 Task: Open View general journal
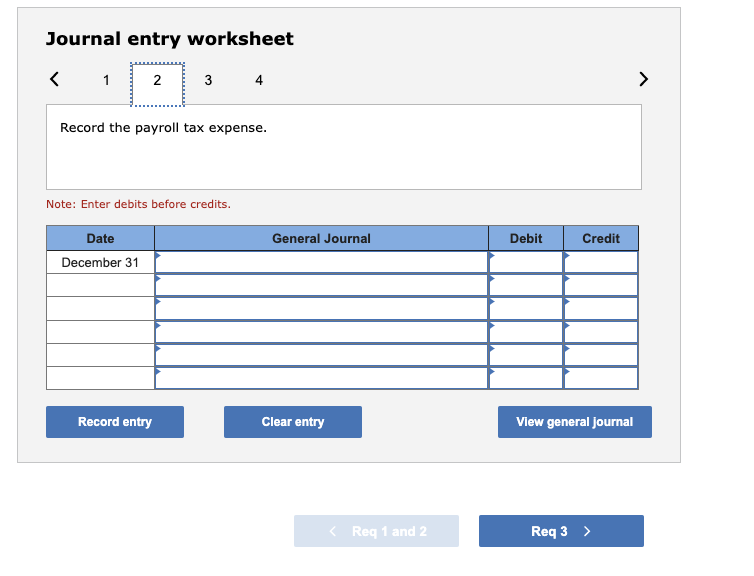click(575, 422)
